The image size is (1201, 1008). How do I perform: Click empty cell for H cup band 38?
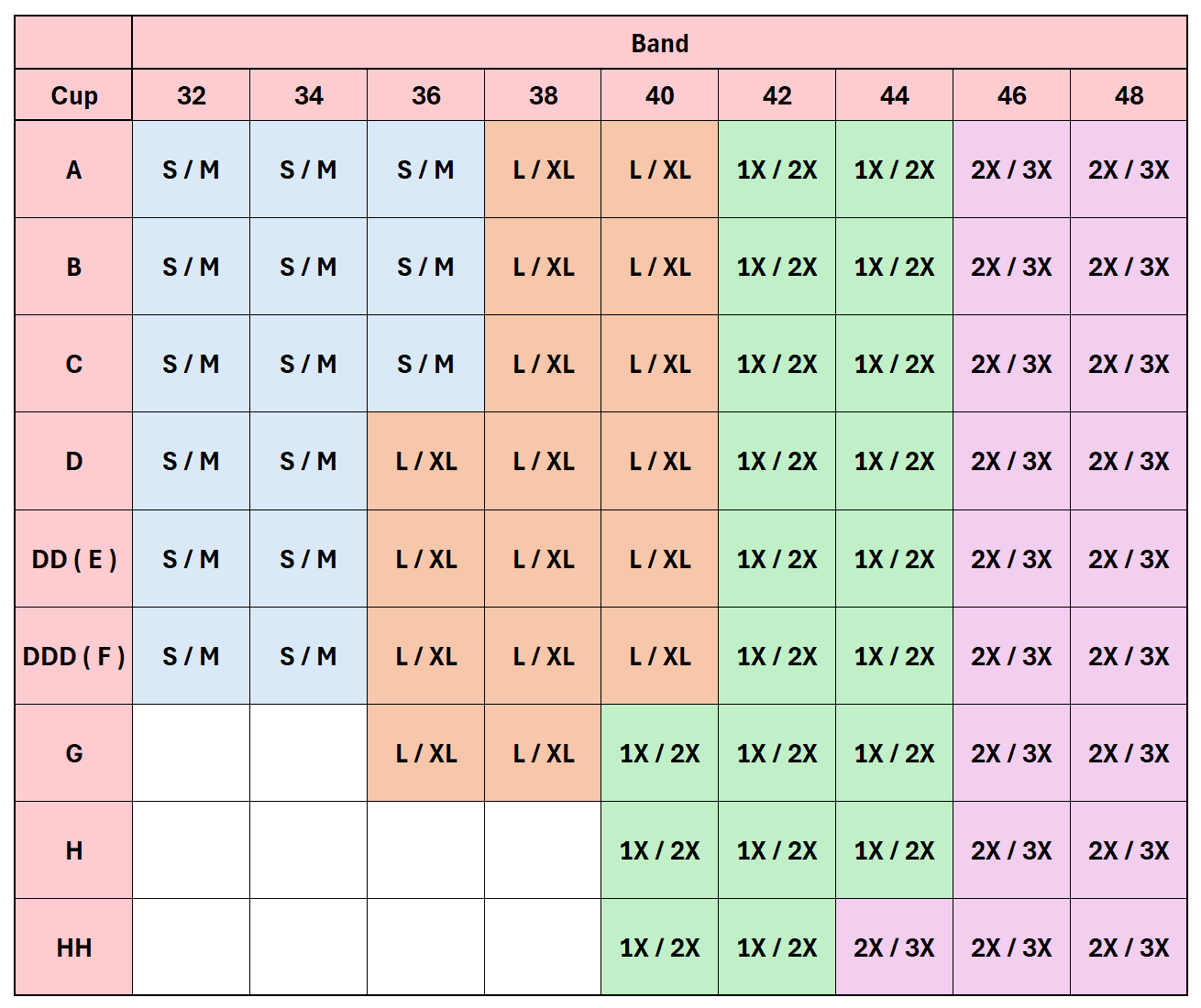point(543,850)
